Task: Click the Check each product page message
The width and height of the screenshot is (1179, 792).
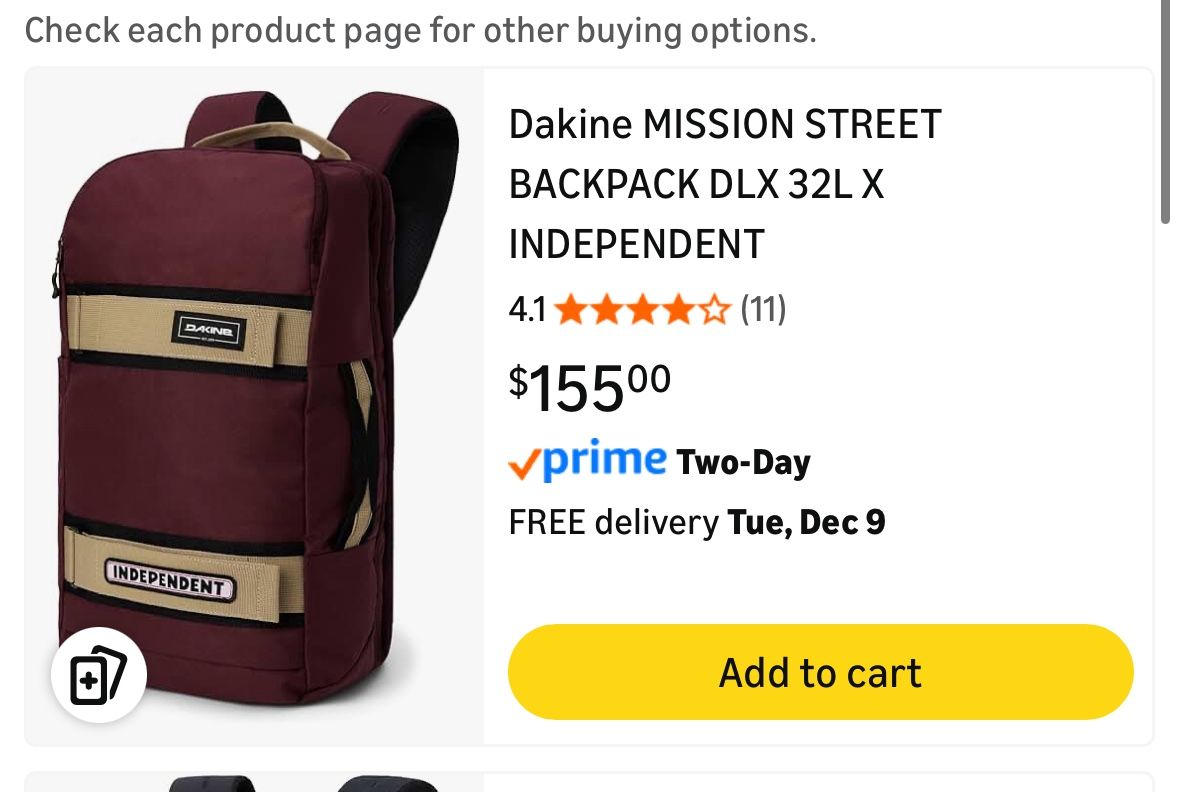Action: [x=421, y=30]
